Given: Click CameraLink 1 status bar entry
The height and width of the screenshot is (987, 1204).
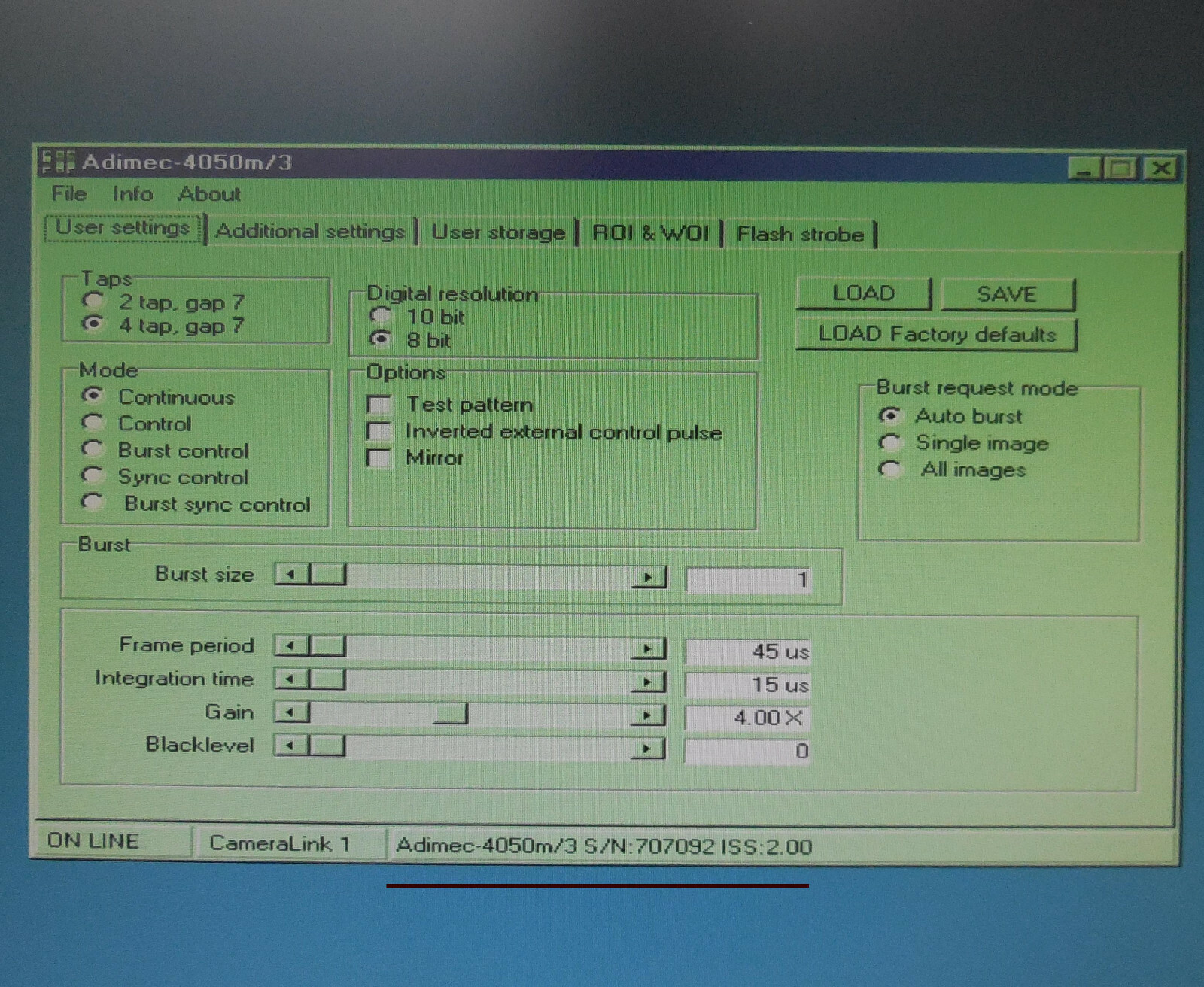Looking at the screenshot, I should click(x=280, y=843).
